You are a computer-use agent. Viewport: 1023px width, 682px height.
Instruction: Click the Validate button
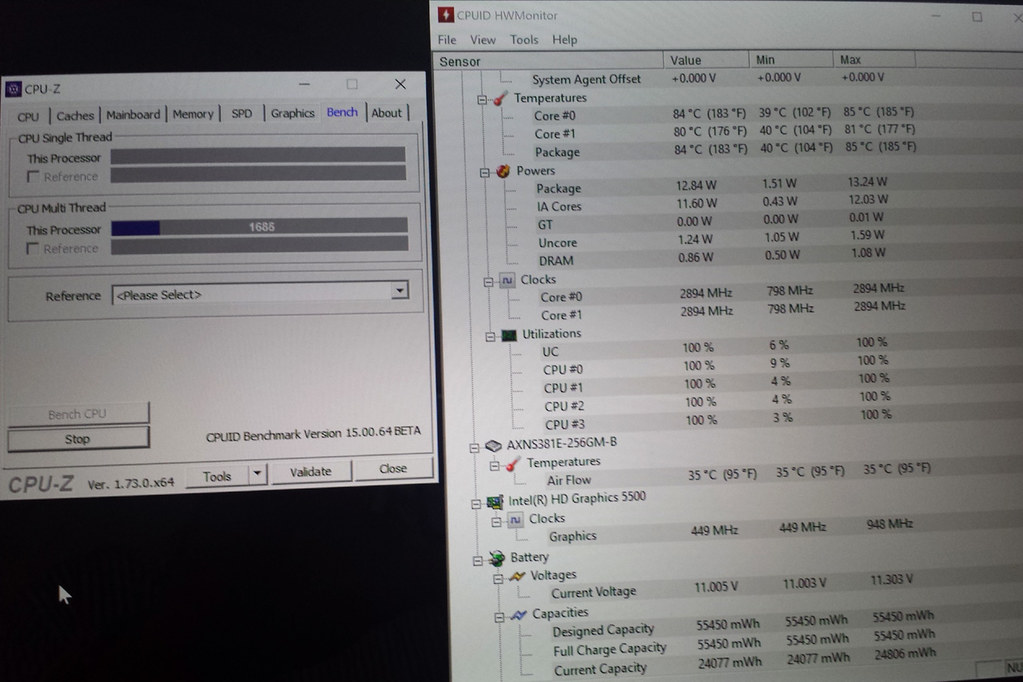pyautogui.click(x=311, y=471)
